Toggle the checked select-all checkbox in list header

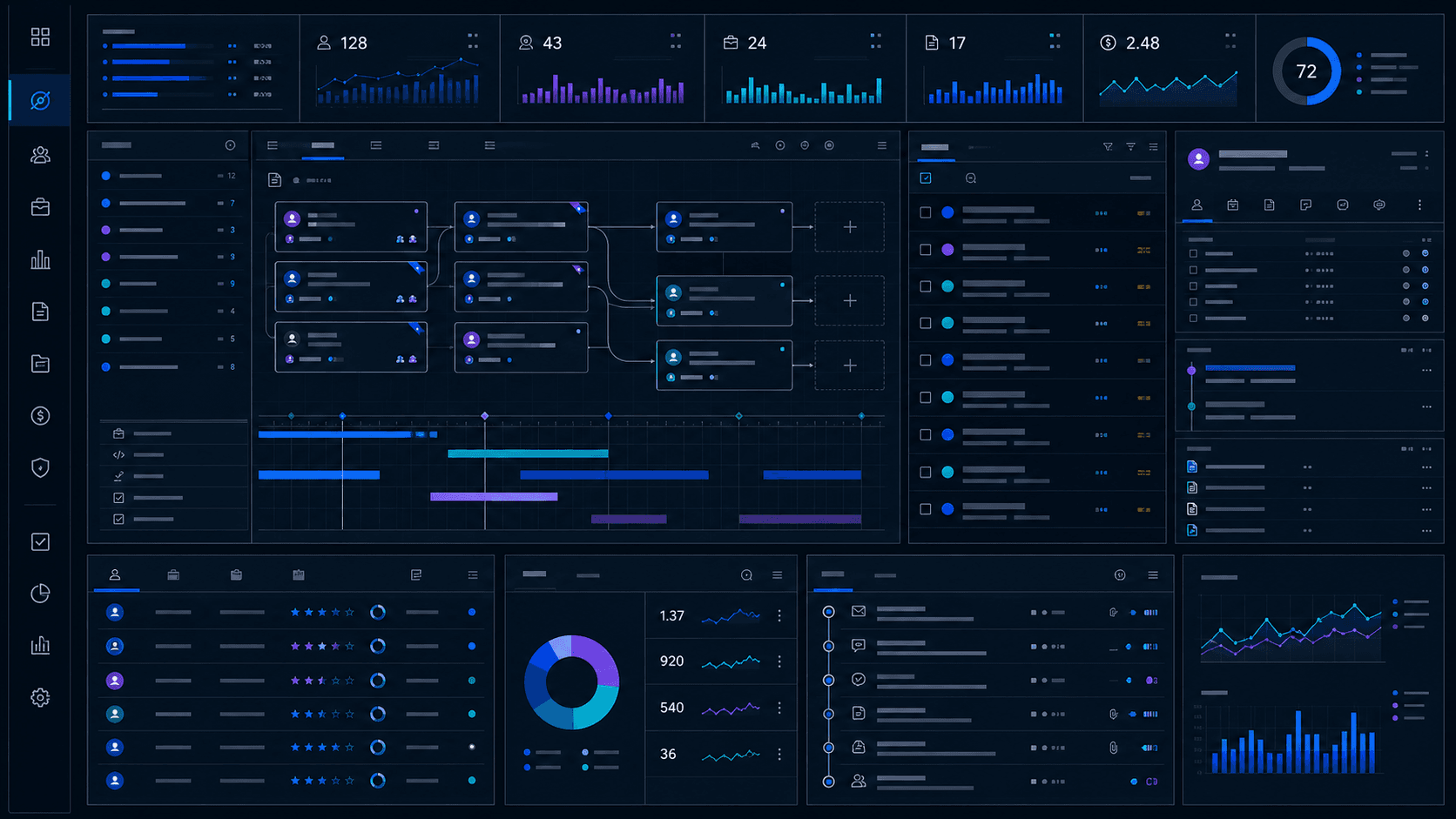click(926, 178)
